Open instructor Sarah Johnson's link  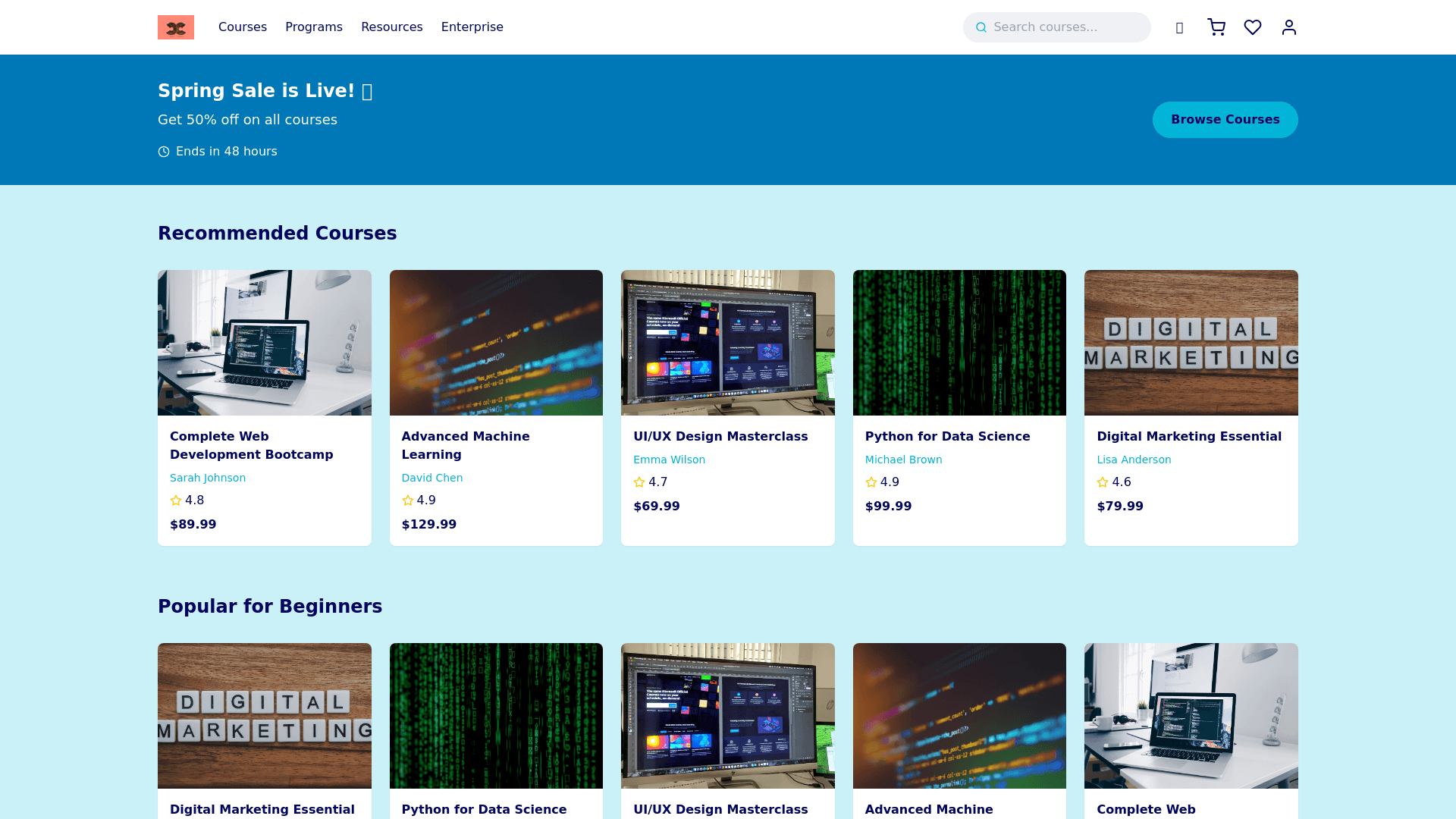(x=208, y=478)
